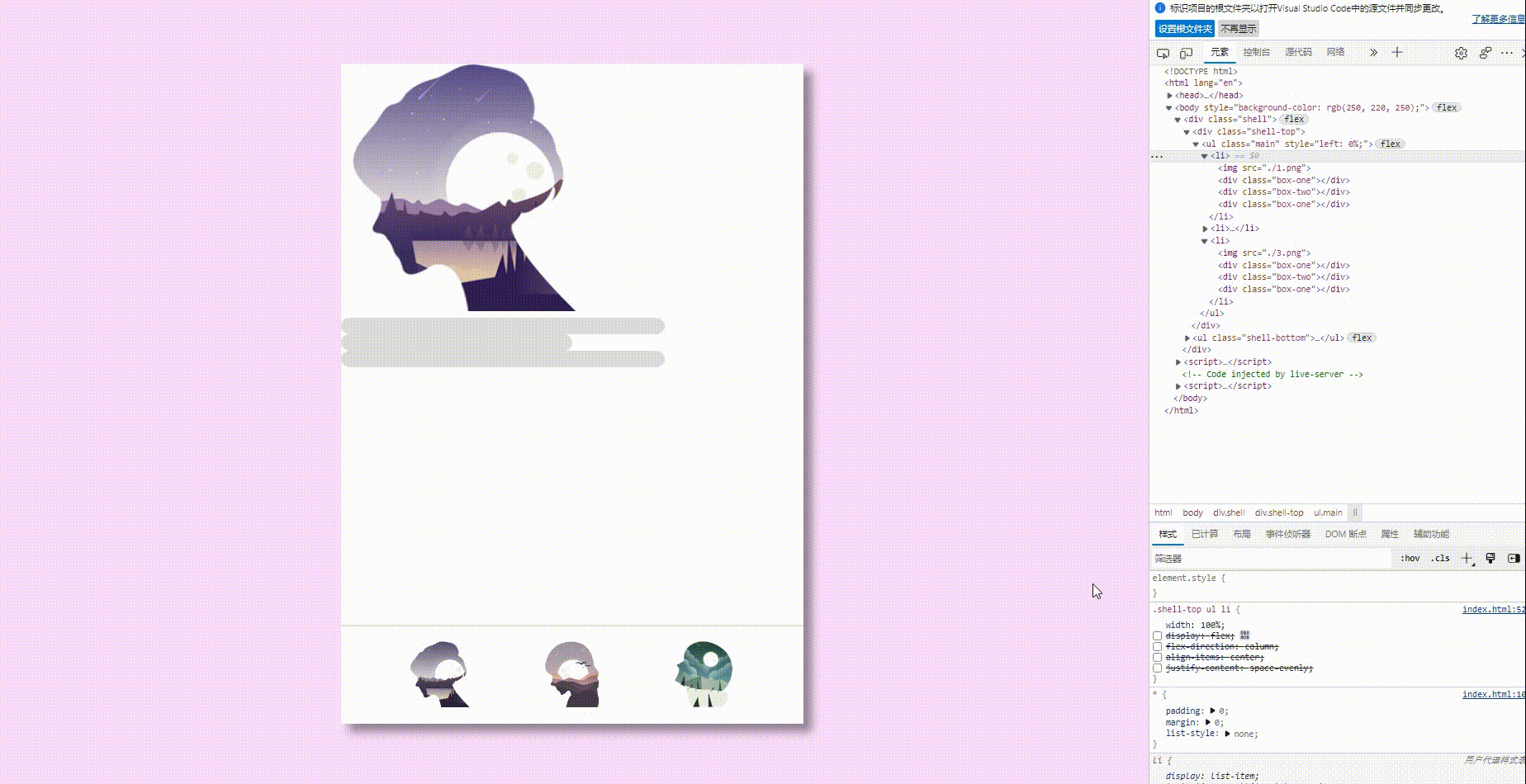The image size is (1526, 784).
Task: Select the 布局 (Layout) sub-tab
Action: coord(1242,534)
